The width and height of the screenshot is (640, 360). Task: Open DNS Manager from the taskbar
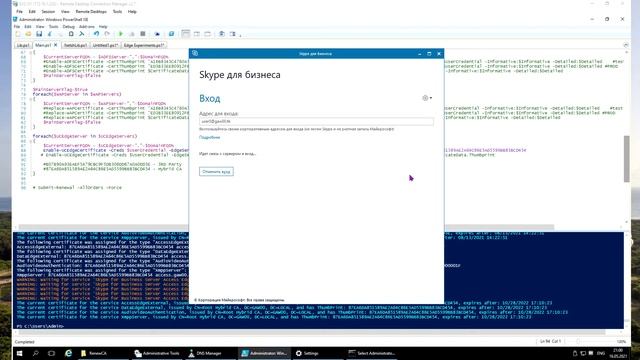(x=211, y=353)
